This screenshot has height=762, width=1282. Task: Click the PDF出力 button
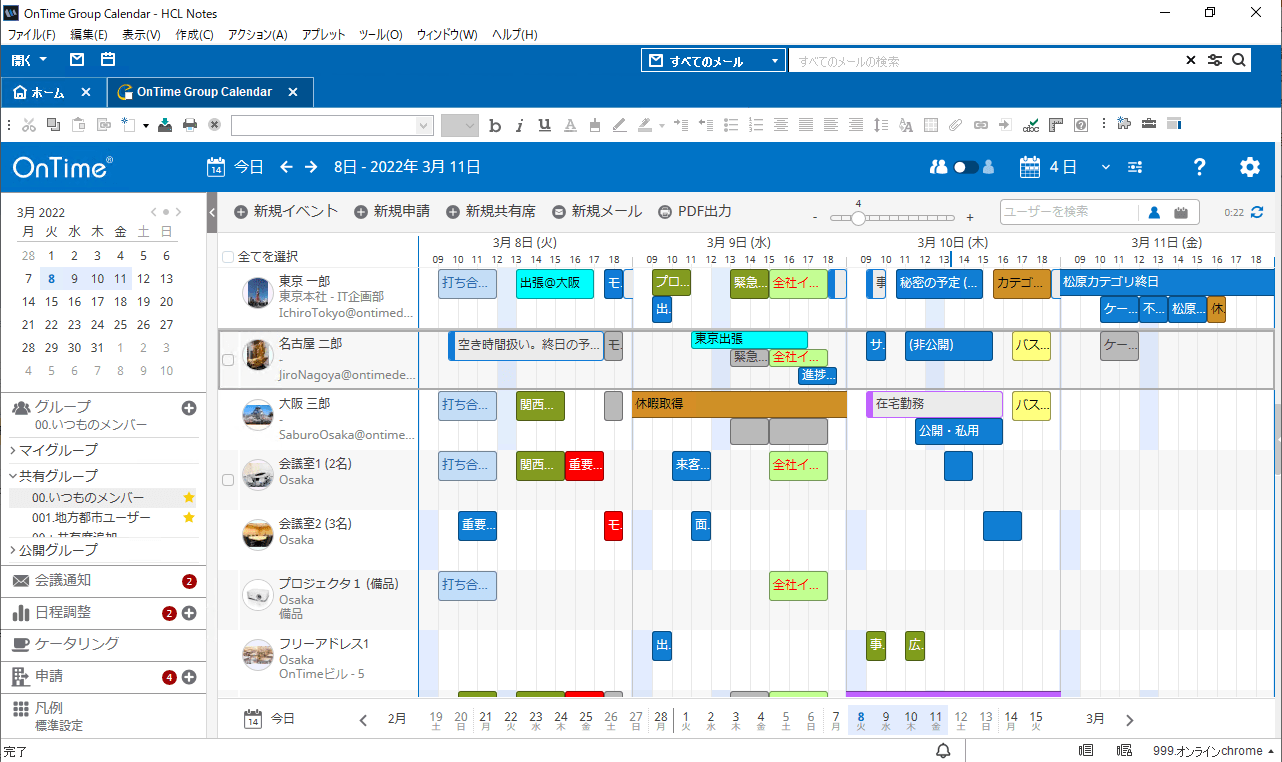point(695,212)
